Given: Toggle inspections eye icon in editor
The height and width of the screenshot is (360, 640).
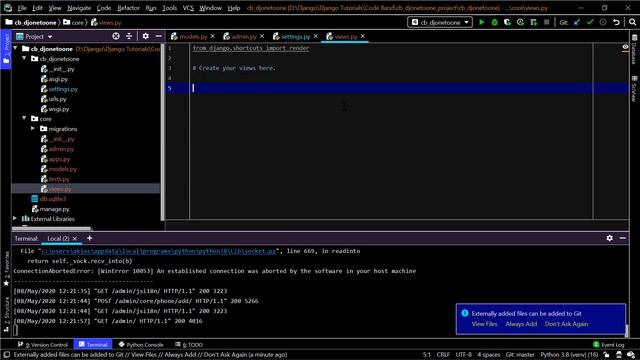Looking at the screenshot, I should [x=625, y=47].
